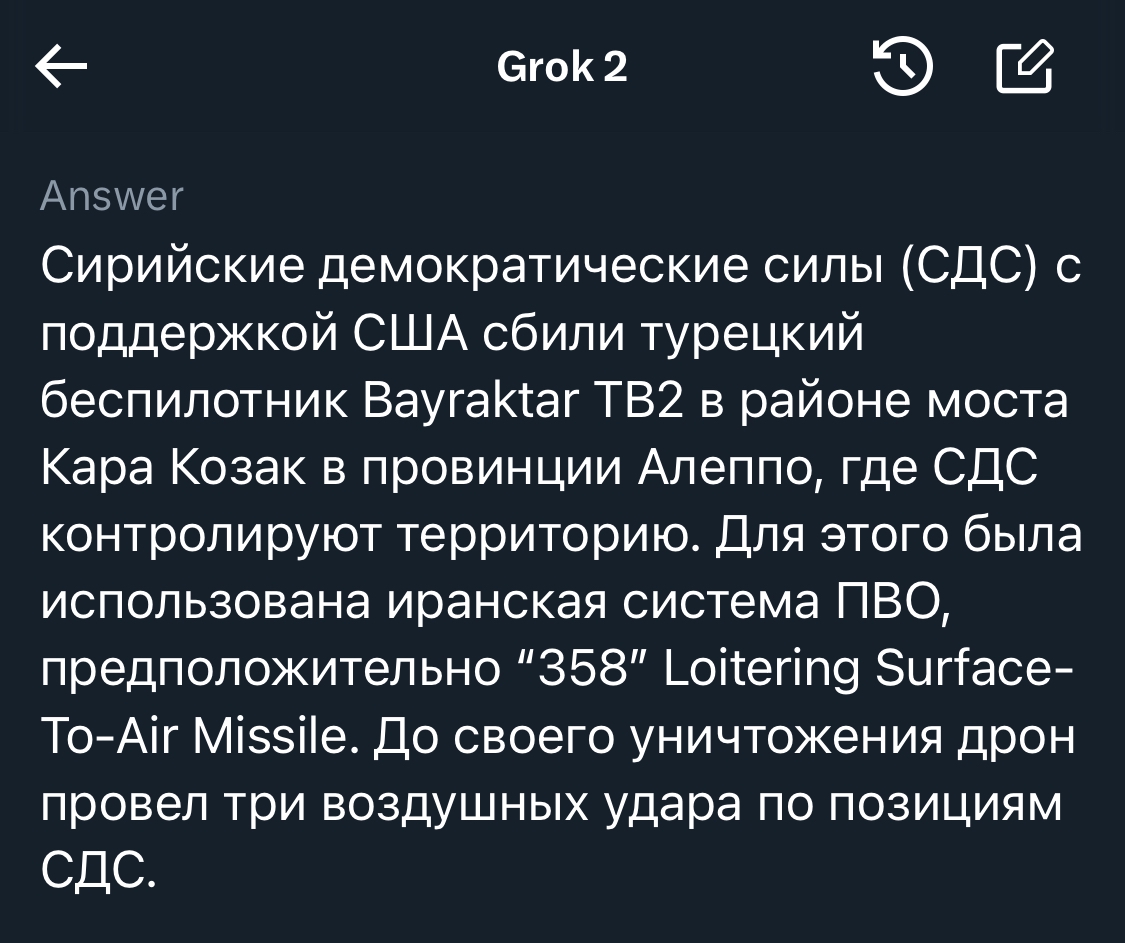The height and width of the screenshot is (943, 1125).
Task: Open the chat history clock icon
Action: (903, 66)
